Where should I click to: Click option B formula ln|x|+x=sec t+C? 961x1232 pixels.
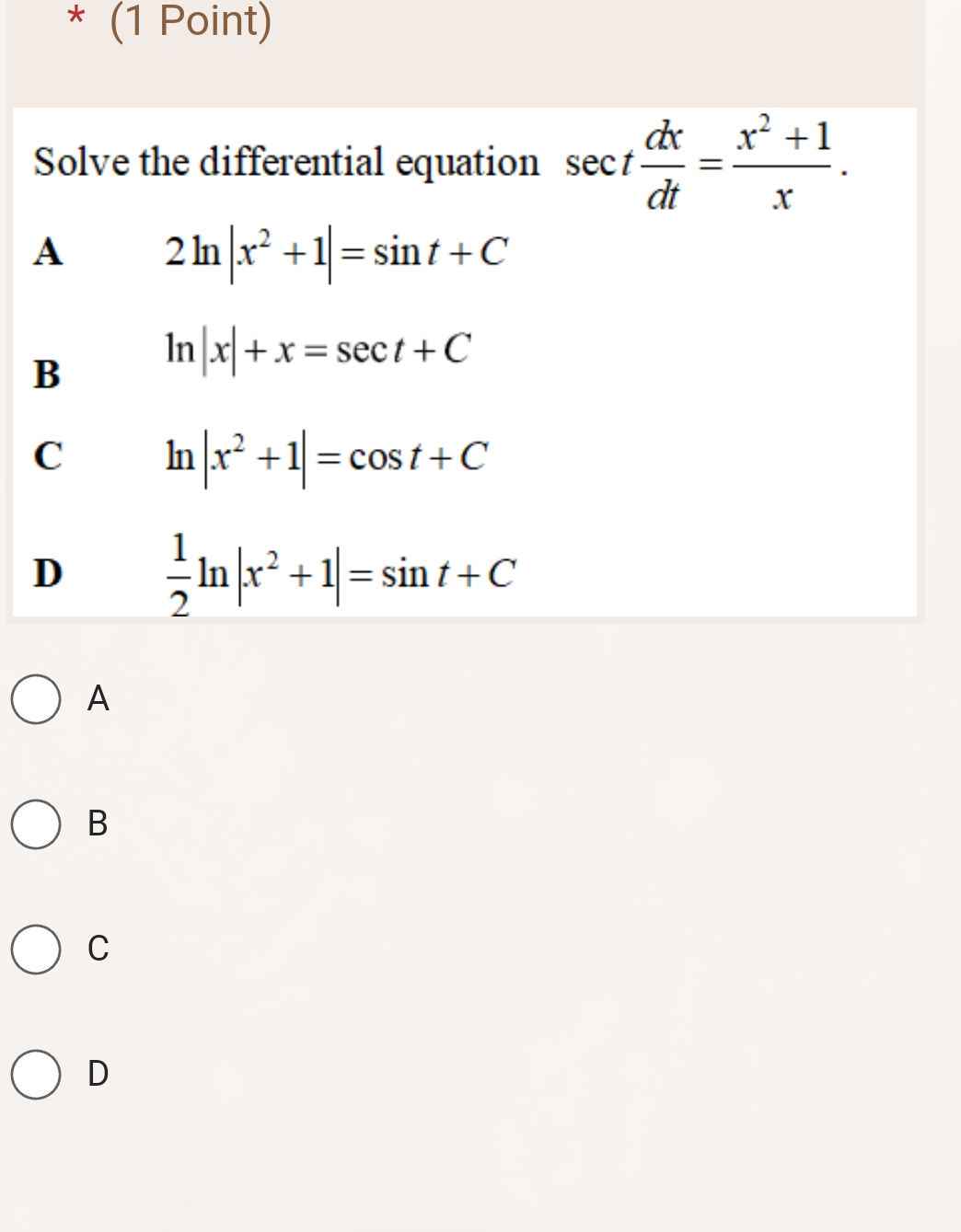tap(318, 348)
